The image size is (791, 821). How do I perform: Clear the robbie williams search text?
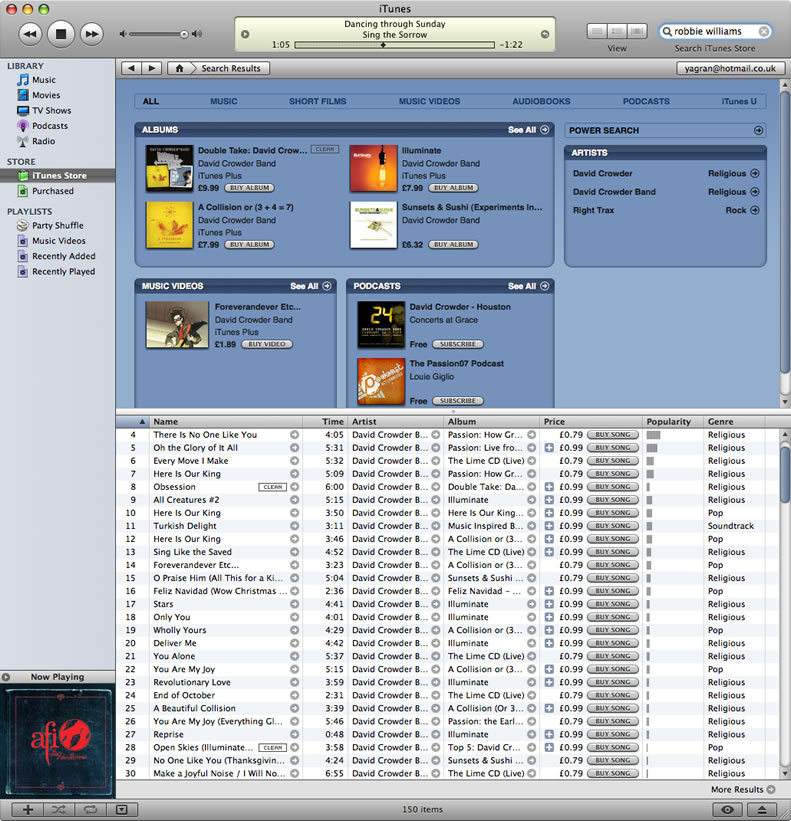(x=764, y=31)
